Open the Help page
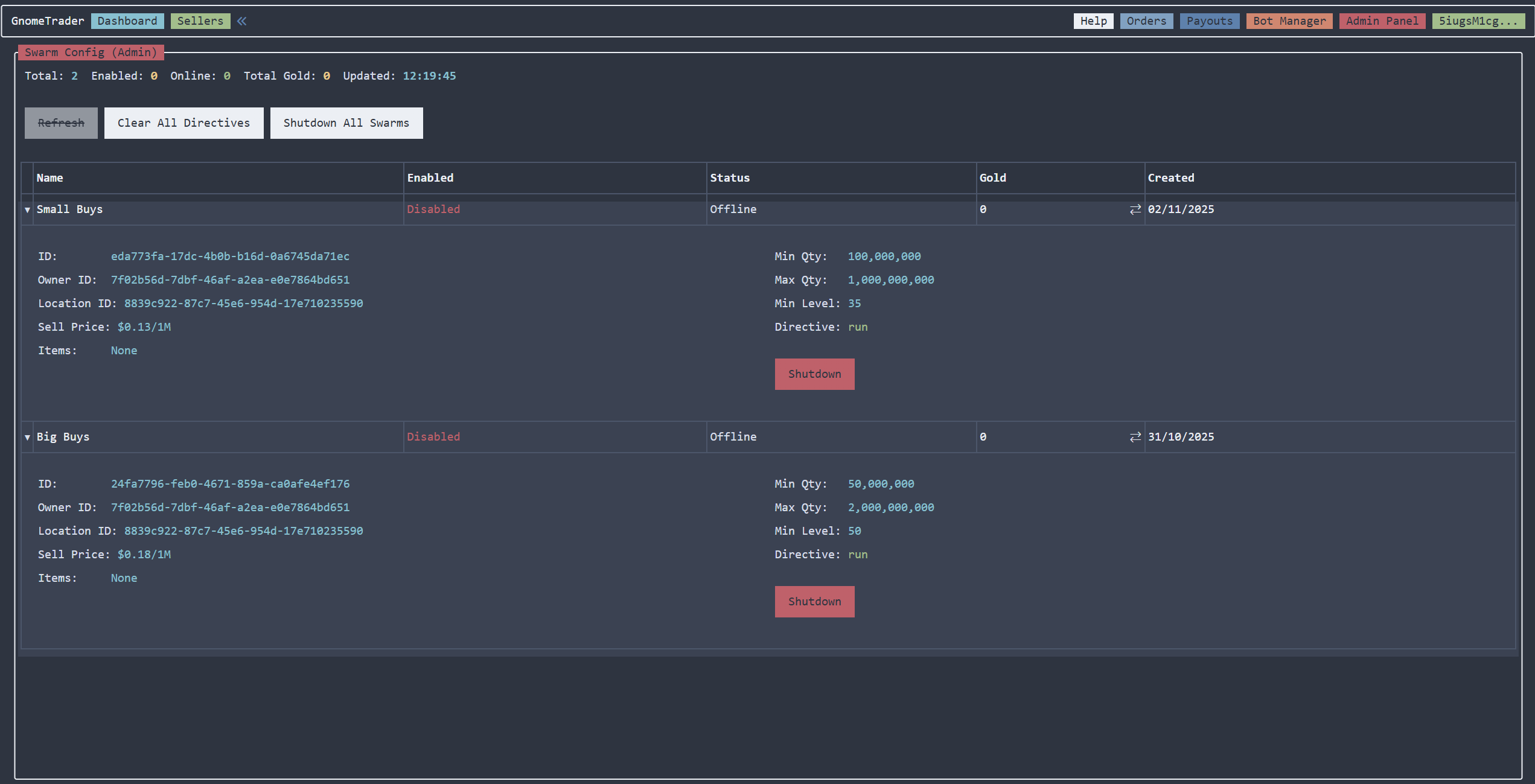The width and height of the screenshot is (1535, 784). pyautogui.click(x=1093, y=21)
